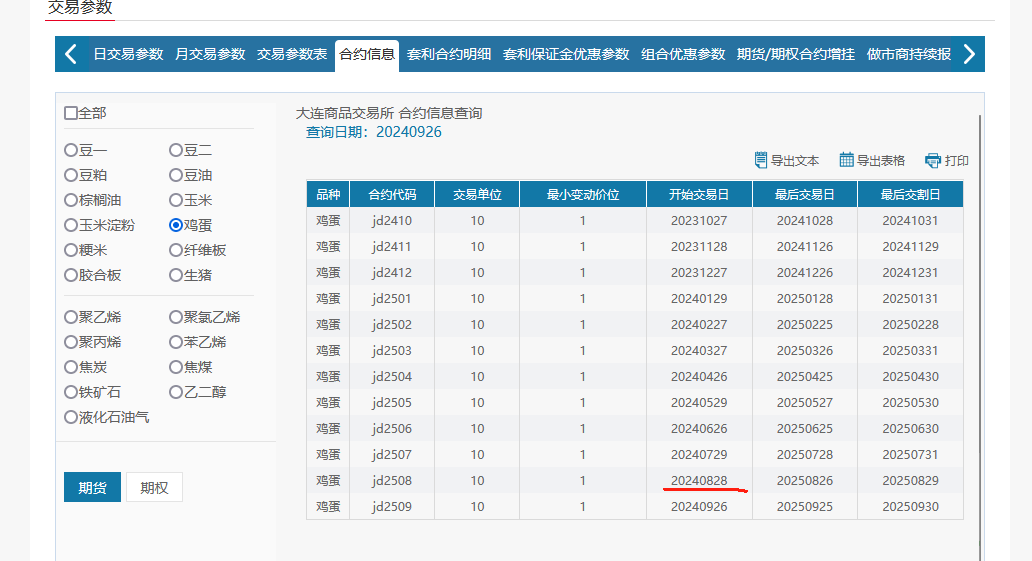Choose the 胶合板 radio option
The image size is (1032, 561).
coord(70,275)
